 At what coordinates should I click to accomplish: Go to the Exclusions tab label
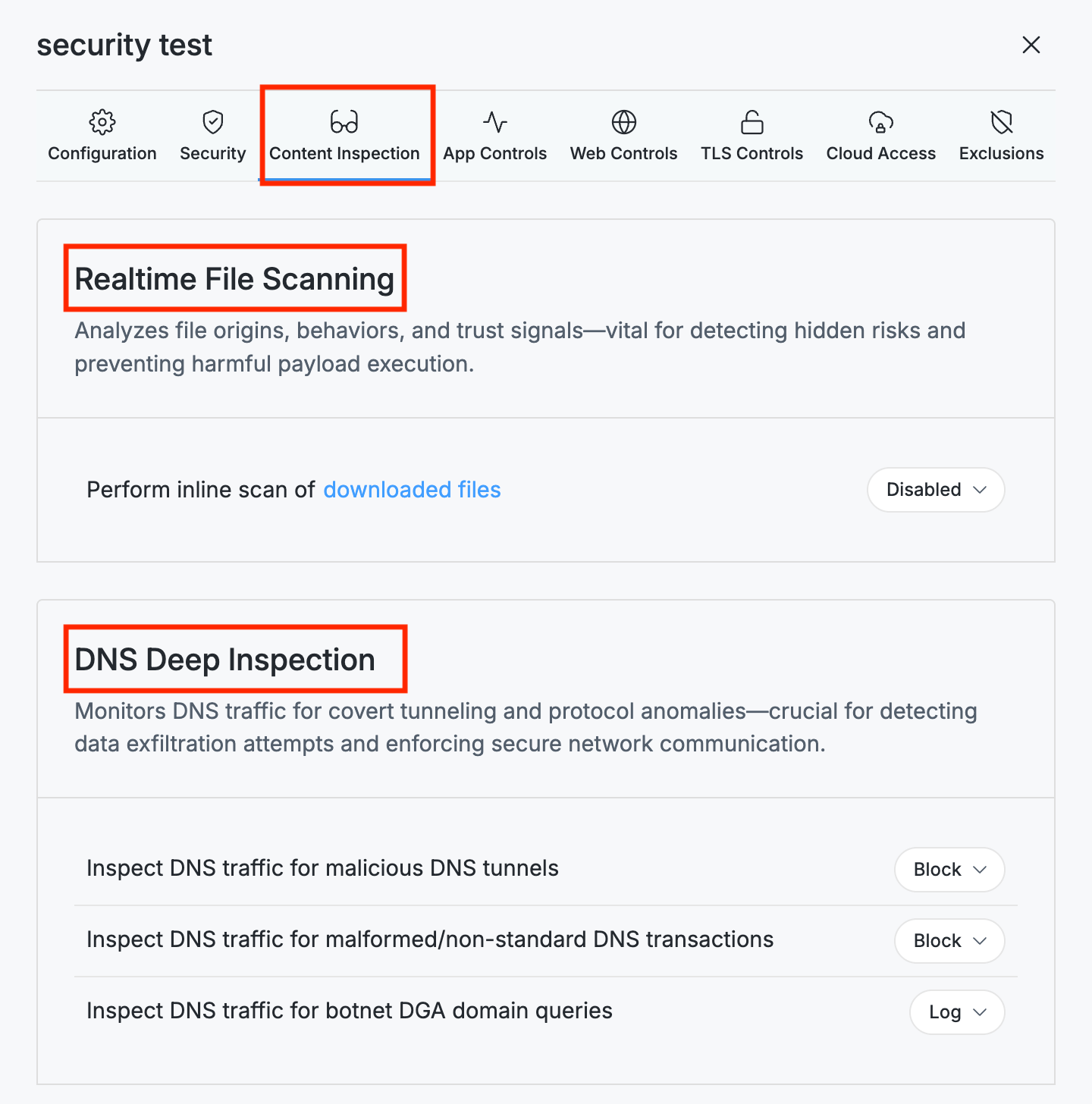(x=1002, y=154)
